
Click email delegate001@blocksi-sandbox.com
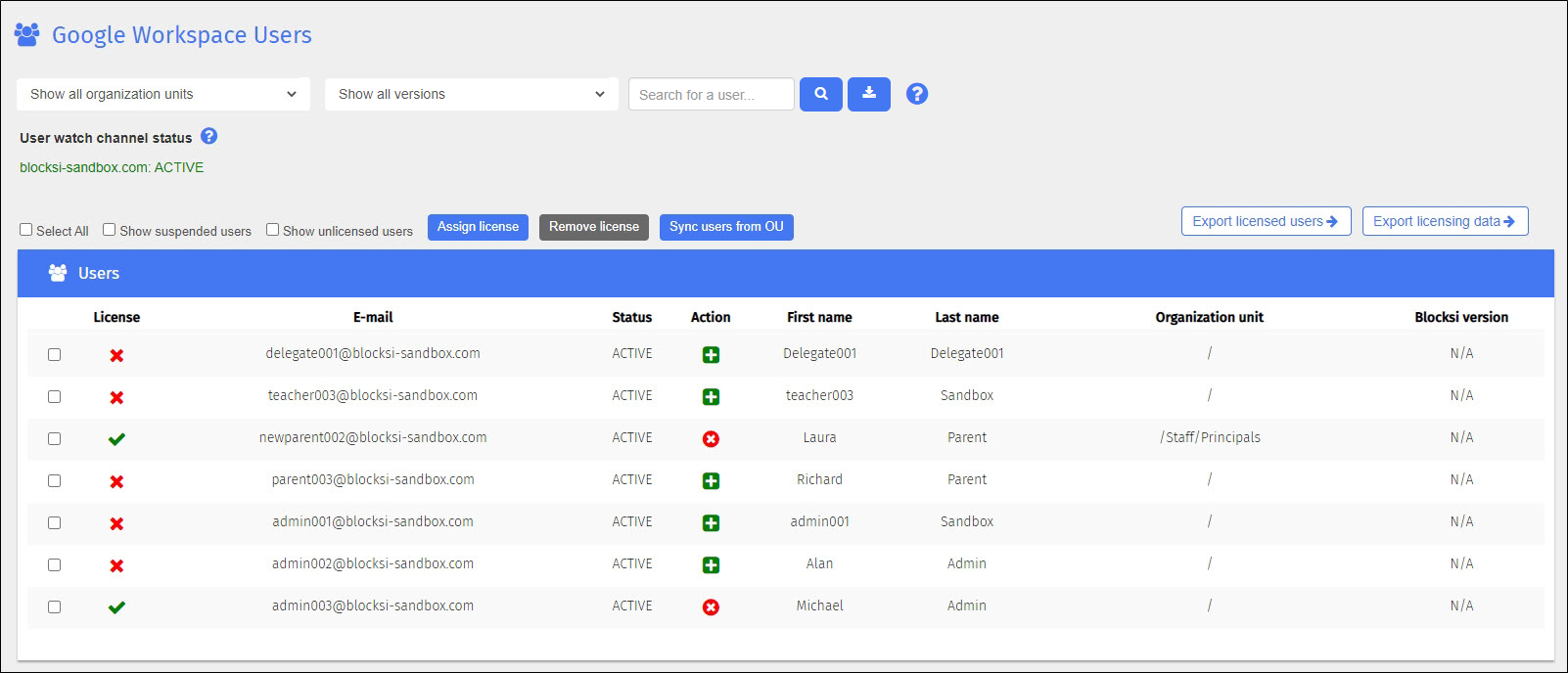[373, 353]
